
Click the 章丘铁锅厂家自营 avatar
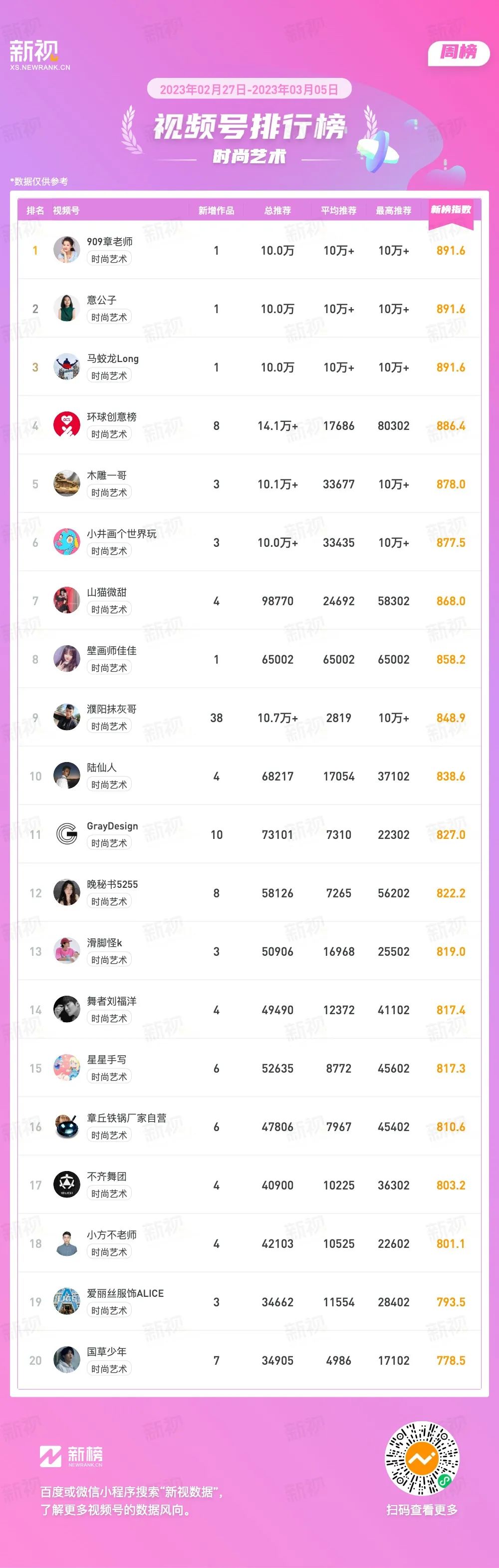[x=67, y=1127]
